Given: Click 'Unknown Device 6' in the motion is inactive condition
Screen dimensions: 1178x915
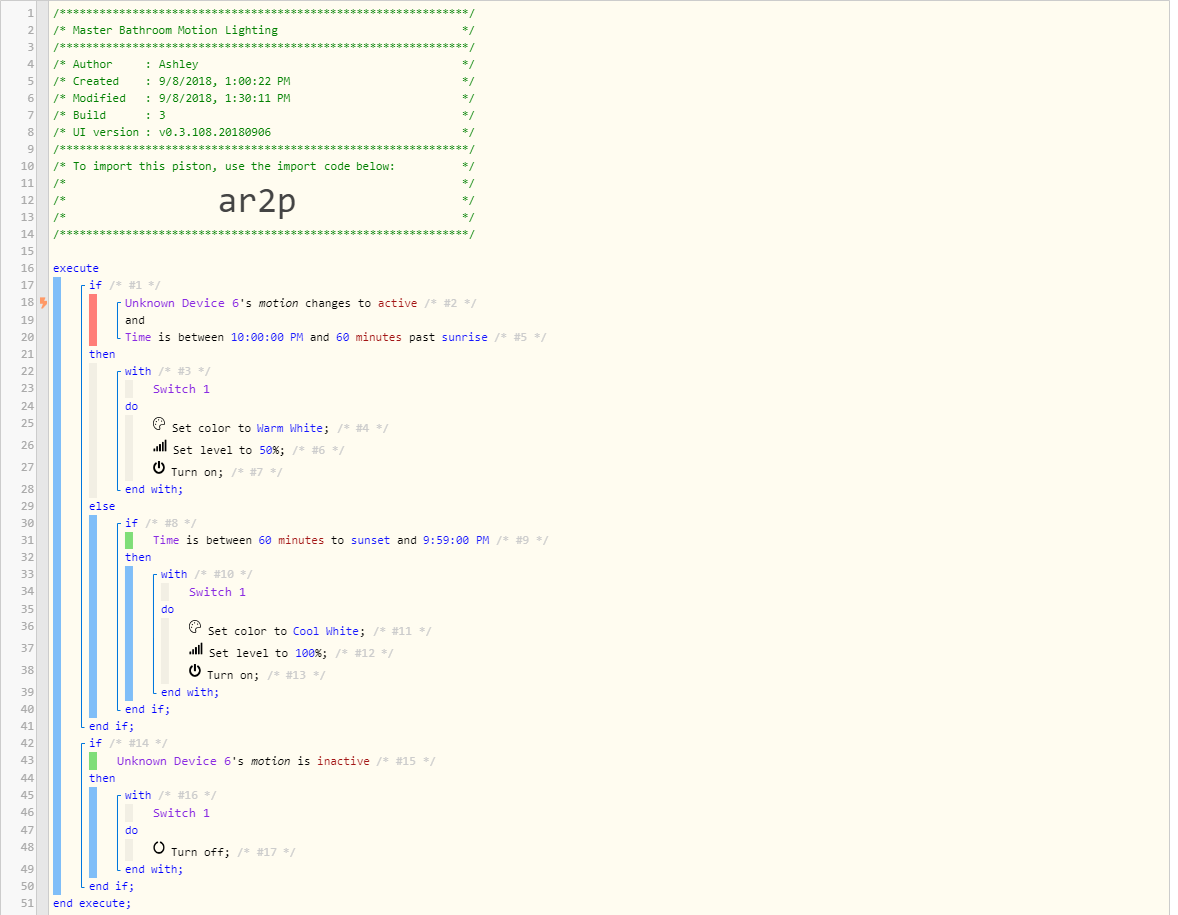Looking at the screenshot, I should (174, 761).
